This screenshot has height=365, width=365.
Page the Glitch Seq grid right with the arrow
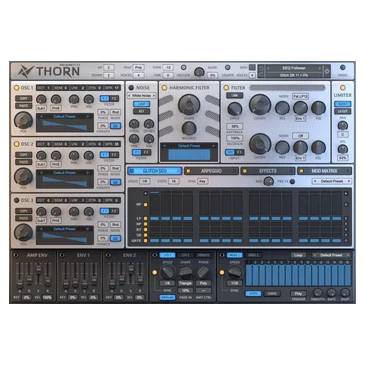click(346, 194)
